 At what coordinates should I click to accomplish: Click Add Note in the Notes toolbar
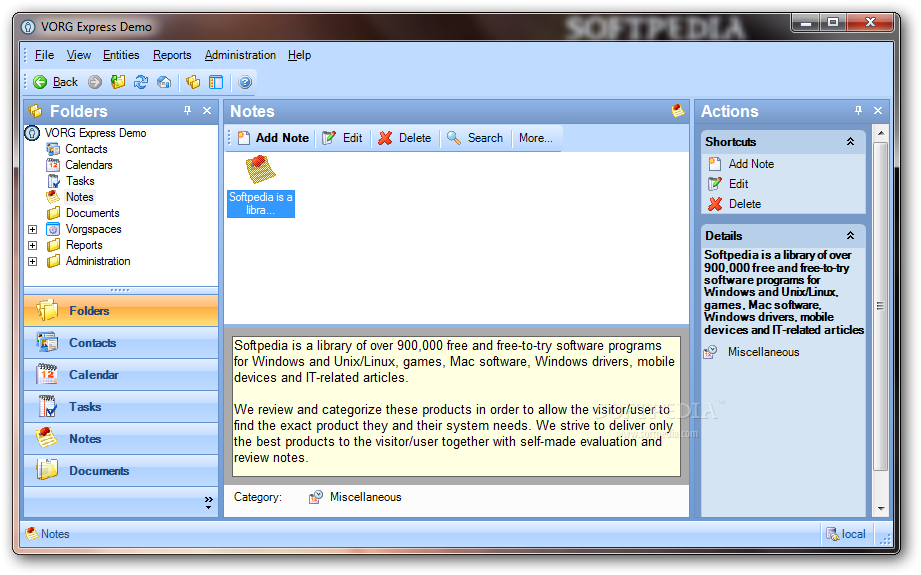pyautogui.click(x=273, y=138)
